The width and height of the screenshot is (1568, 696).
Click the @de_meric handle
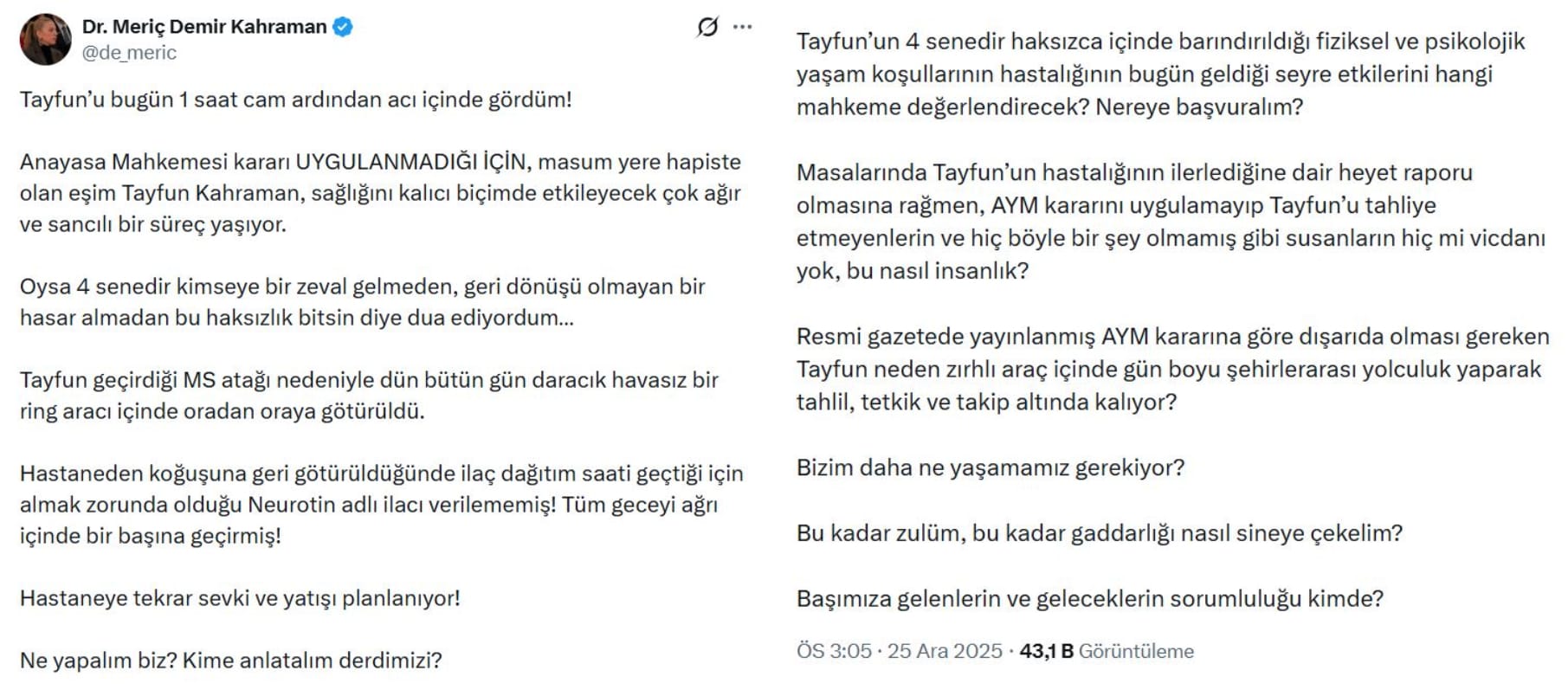point(130,54)
